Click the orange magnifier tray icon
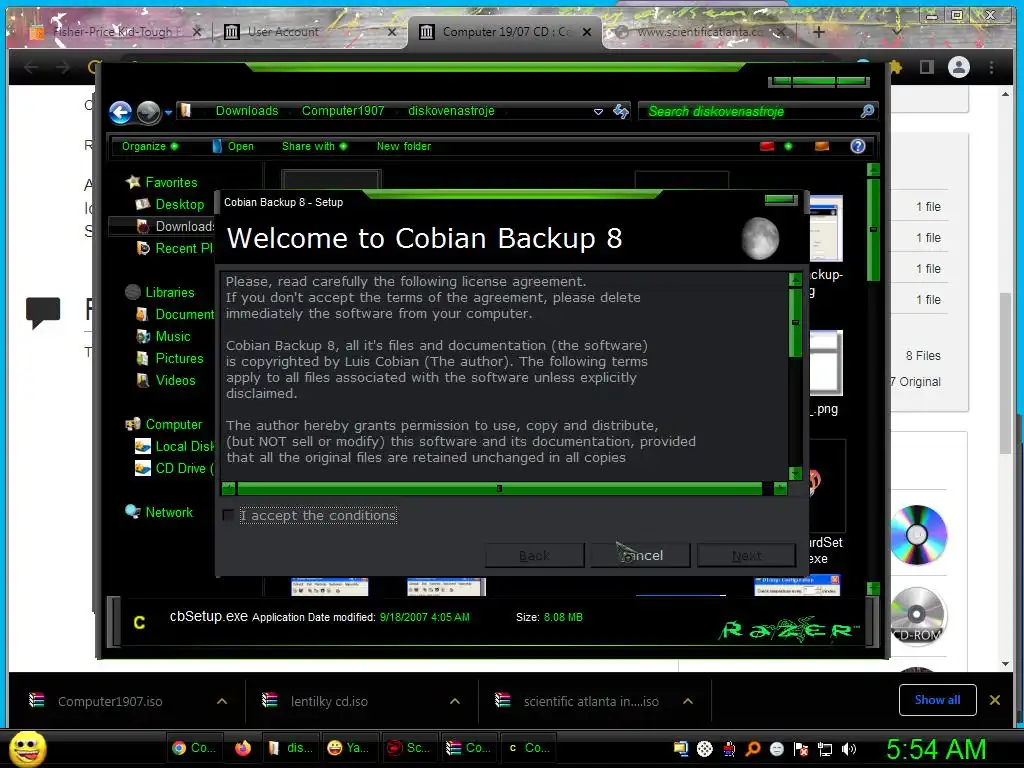The height and width of the screenshot is (768, 1024). click(752, 749)
